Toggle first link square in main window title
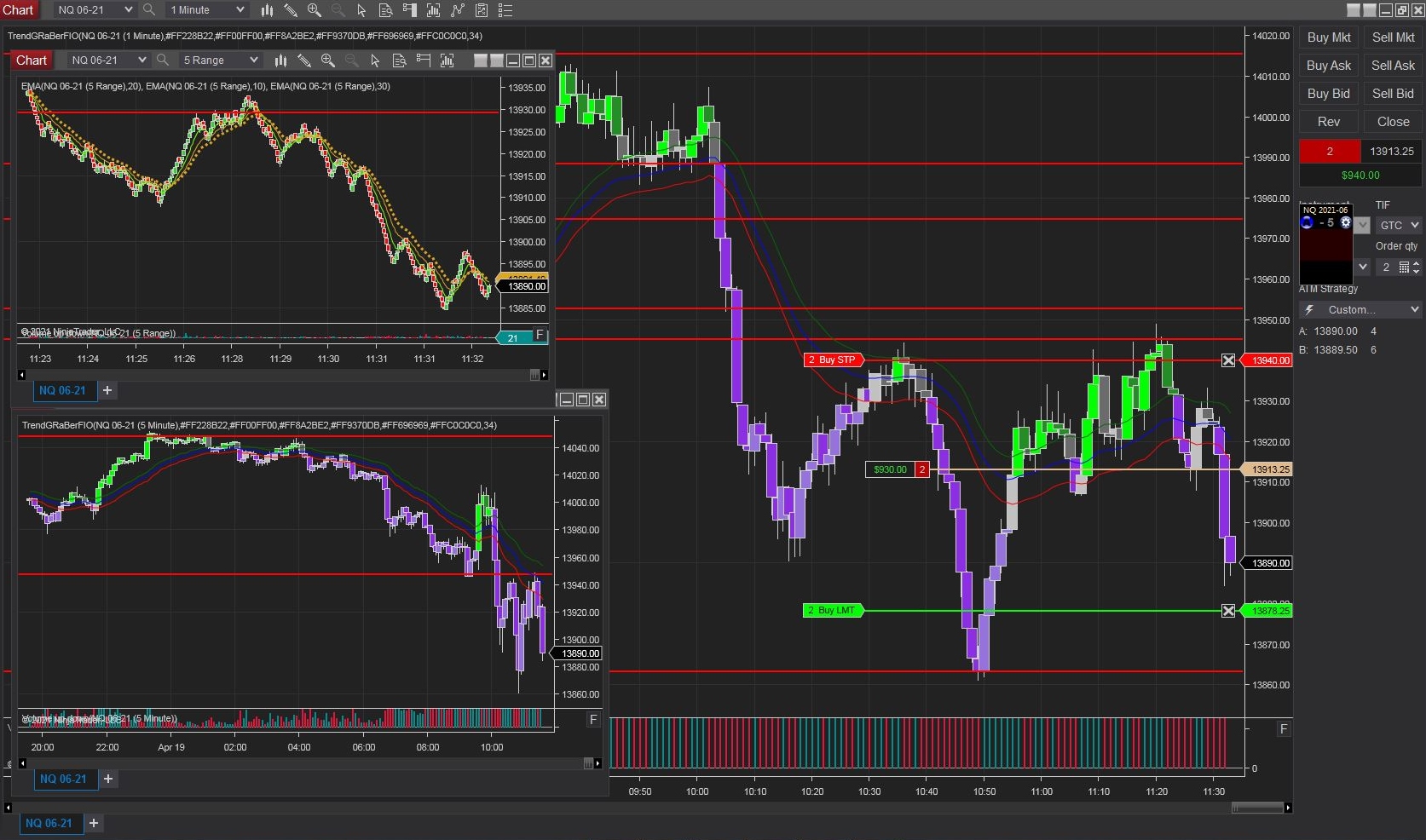This screenshot has height=840, width=1426. tap(1353, 10)
